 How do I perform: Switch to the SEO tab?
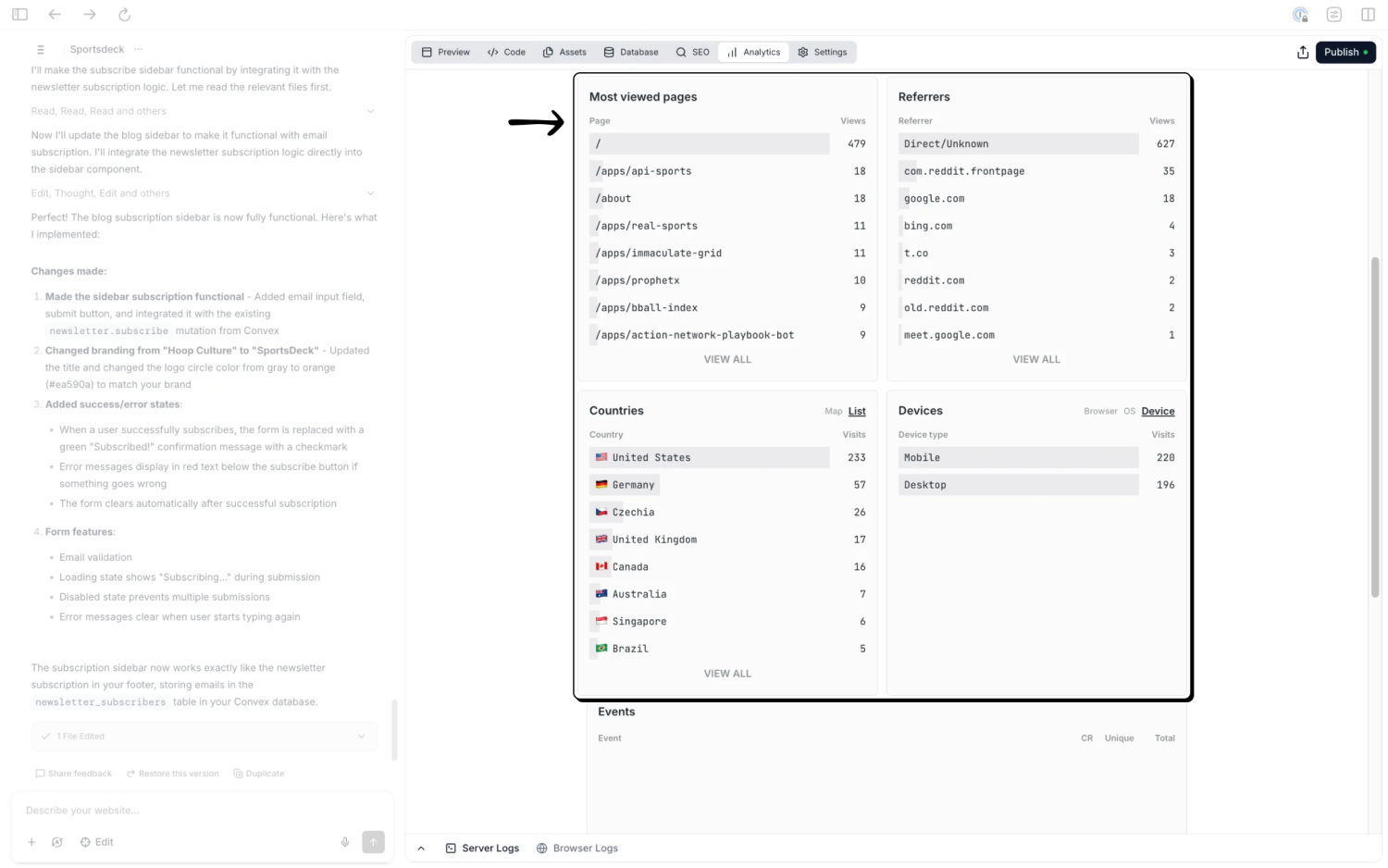(x=692, y=52)
